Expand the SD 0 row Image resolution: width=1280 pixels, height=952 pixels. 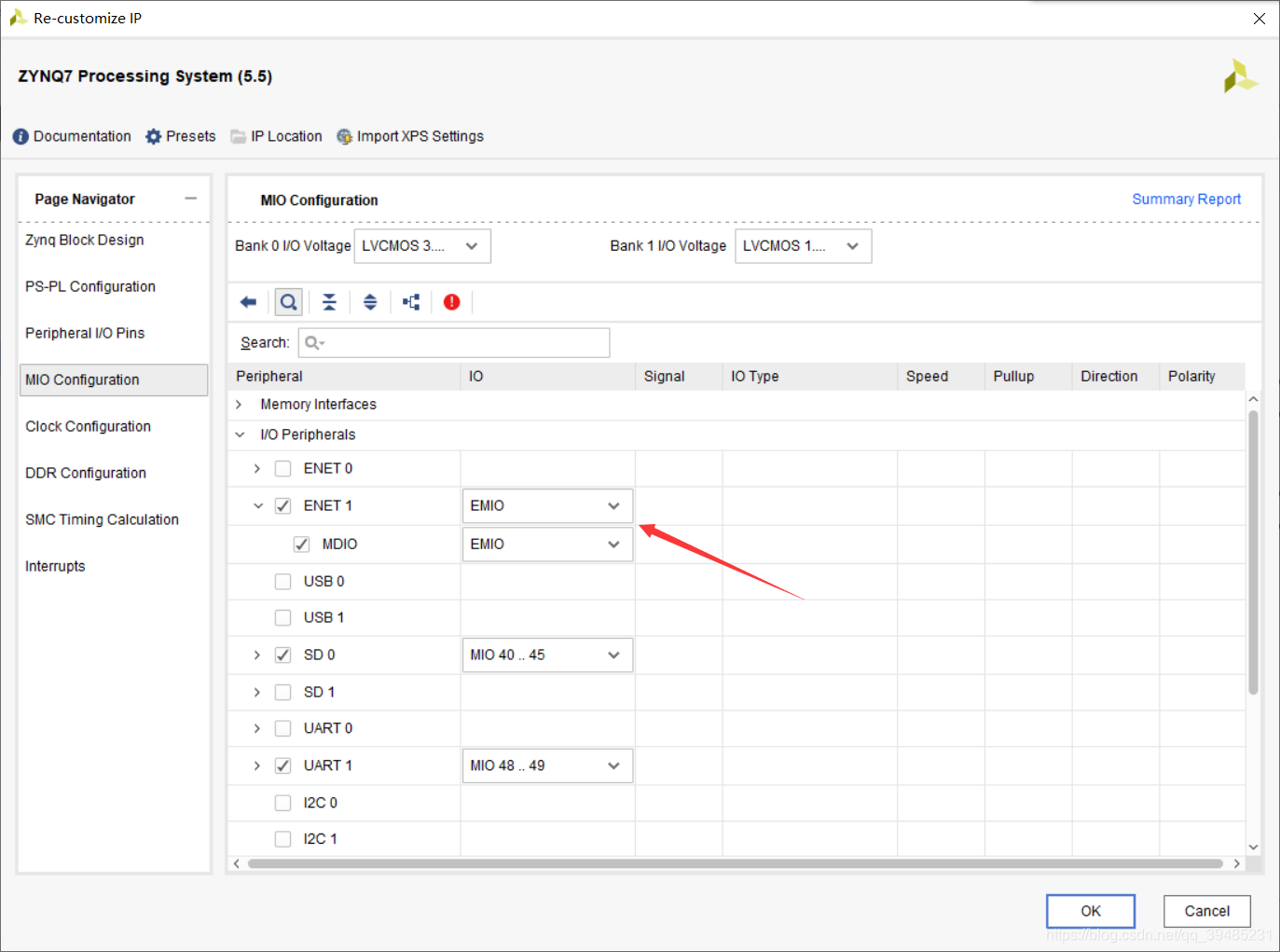(257, 655)
